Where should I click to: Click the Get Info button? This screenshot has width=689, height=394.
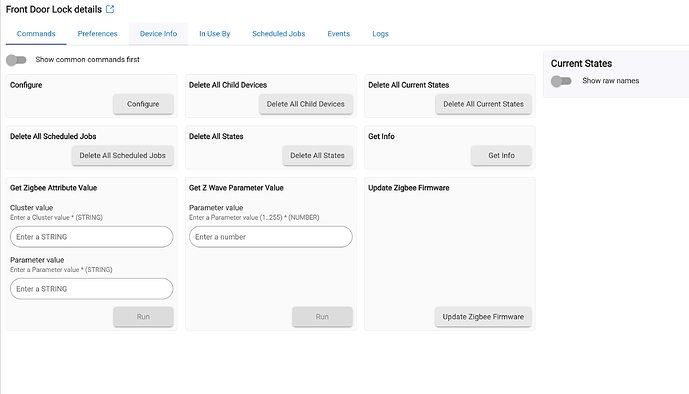pos(501,155)
